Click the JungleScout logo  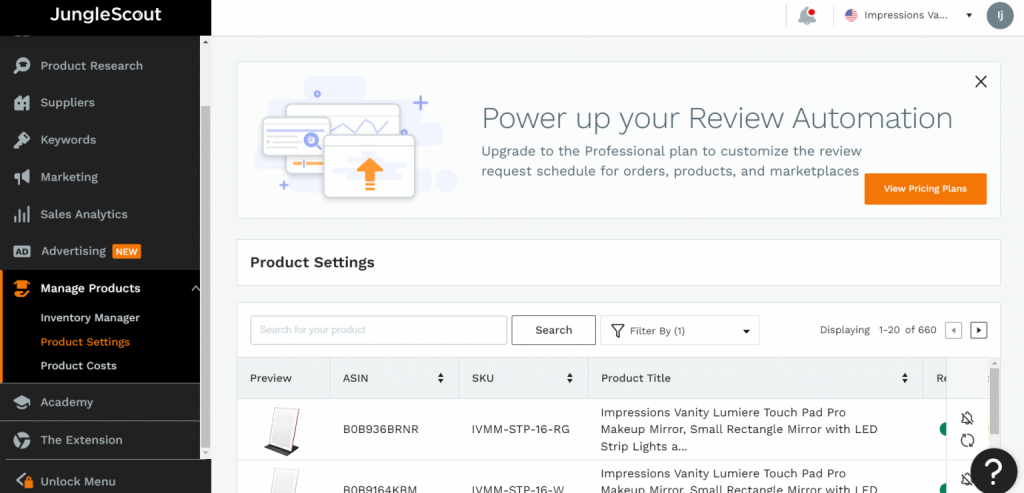(x=105, y=14)
